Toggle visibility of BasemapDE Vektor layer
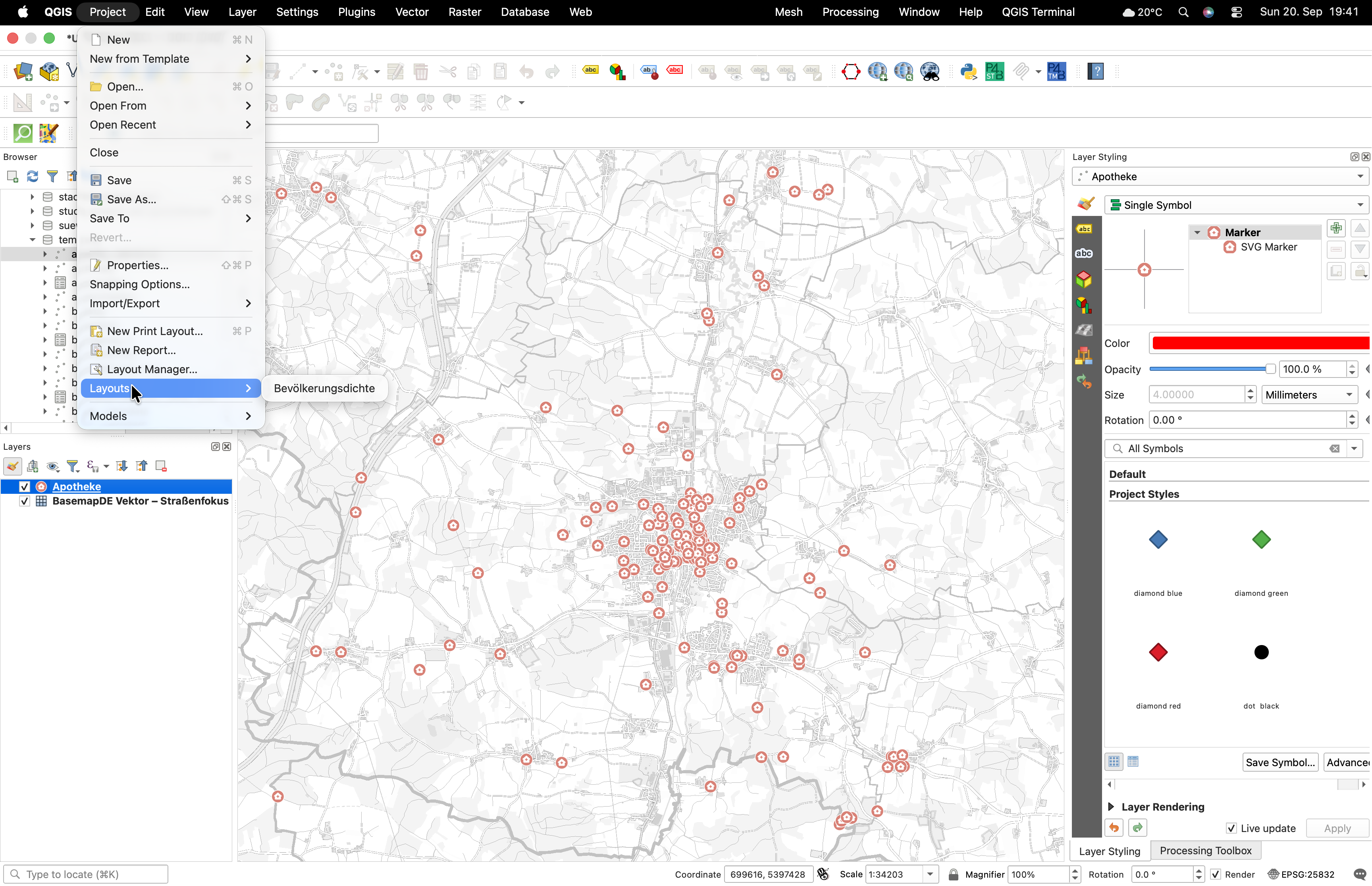Viewport: 1372px width, 886px height. pyautogui.click(x=24, y=501)
